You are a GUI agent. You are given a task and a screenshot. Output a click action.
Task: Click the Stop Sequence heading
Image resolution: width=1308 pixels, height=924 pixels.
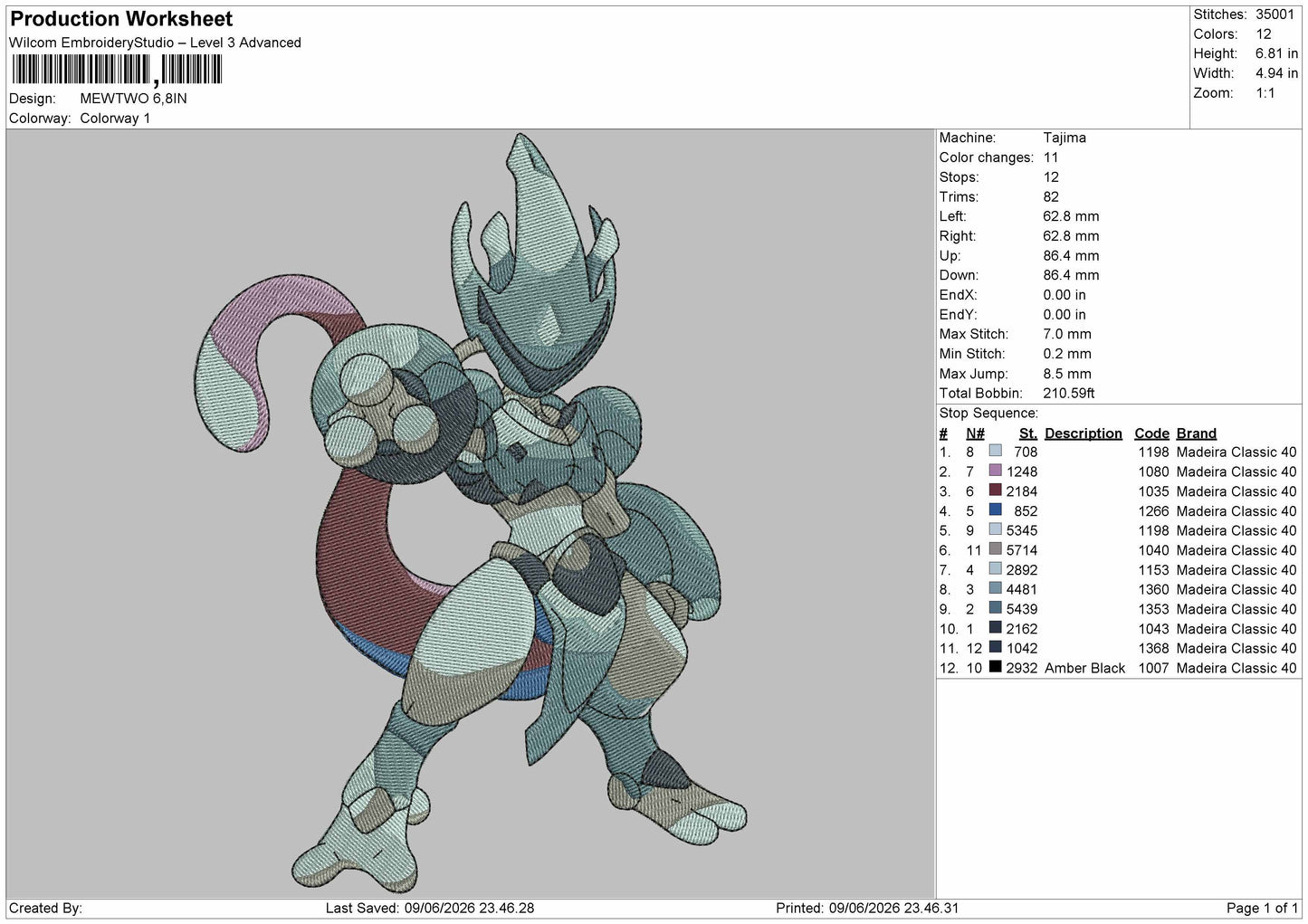[x=988, y=414]
